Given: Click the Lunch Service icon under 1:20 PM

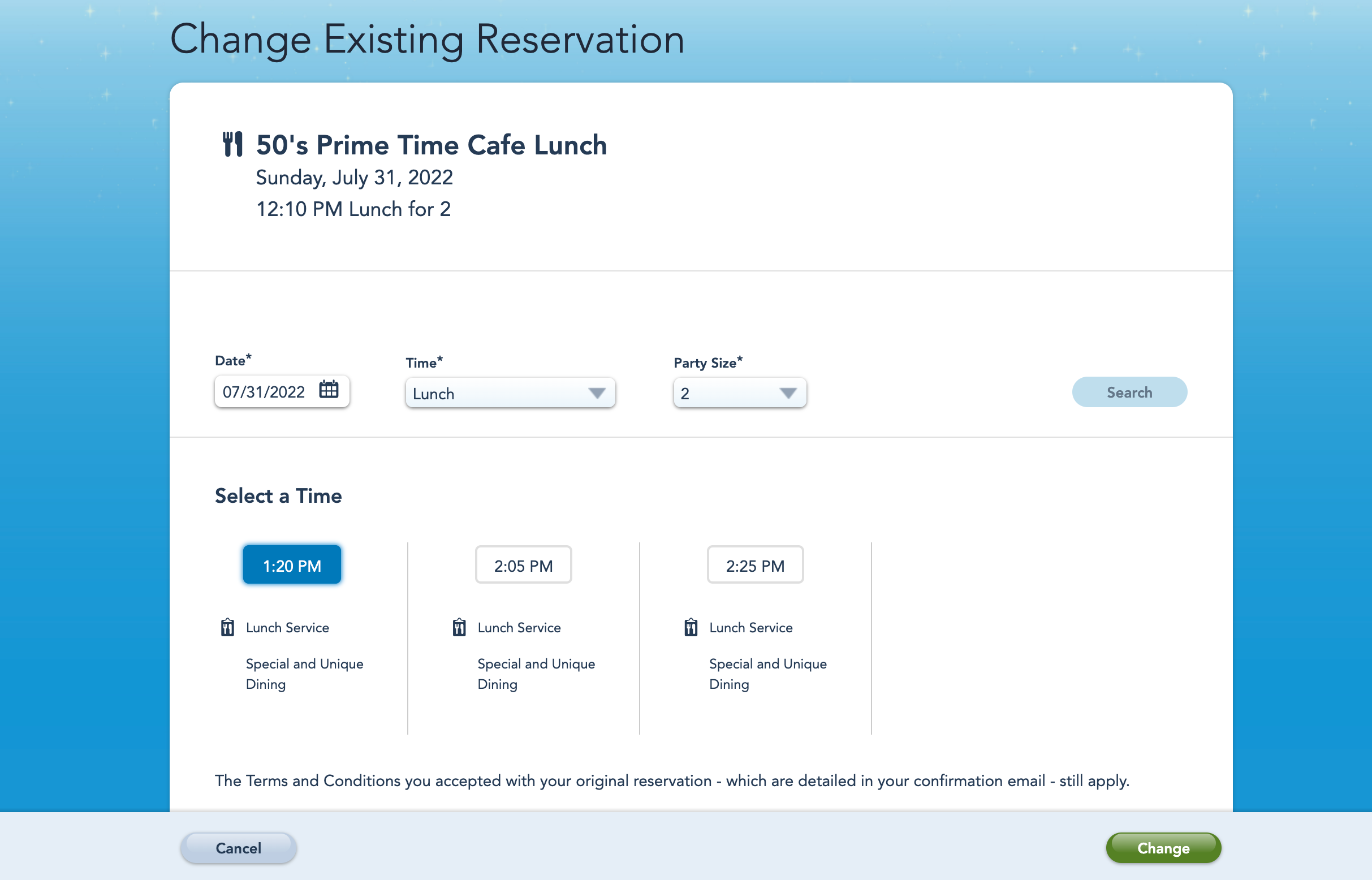Looking at the screenshot, I should (x=227, y=627).
